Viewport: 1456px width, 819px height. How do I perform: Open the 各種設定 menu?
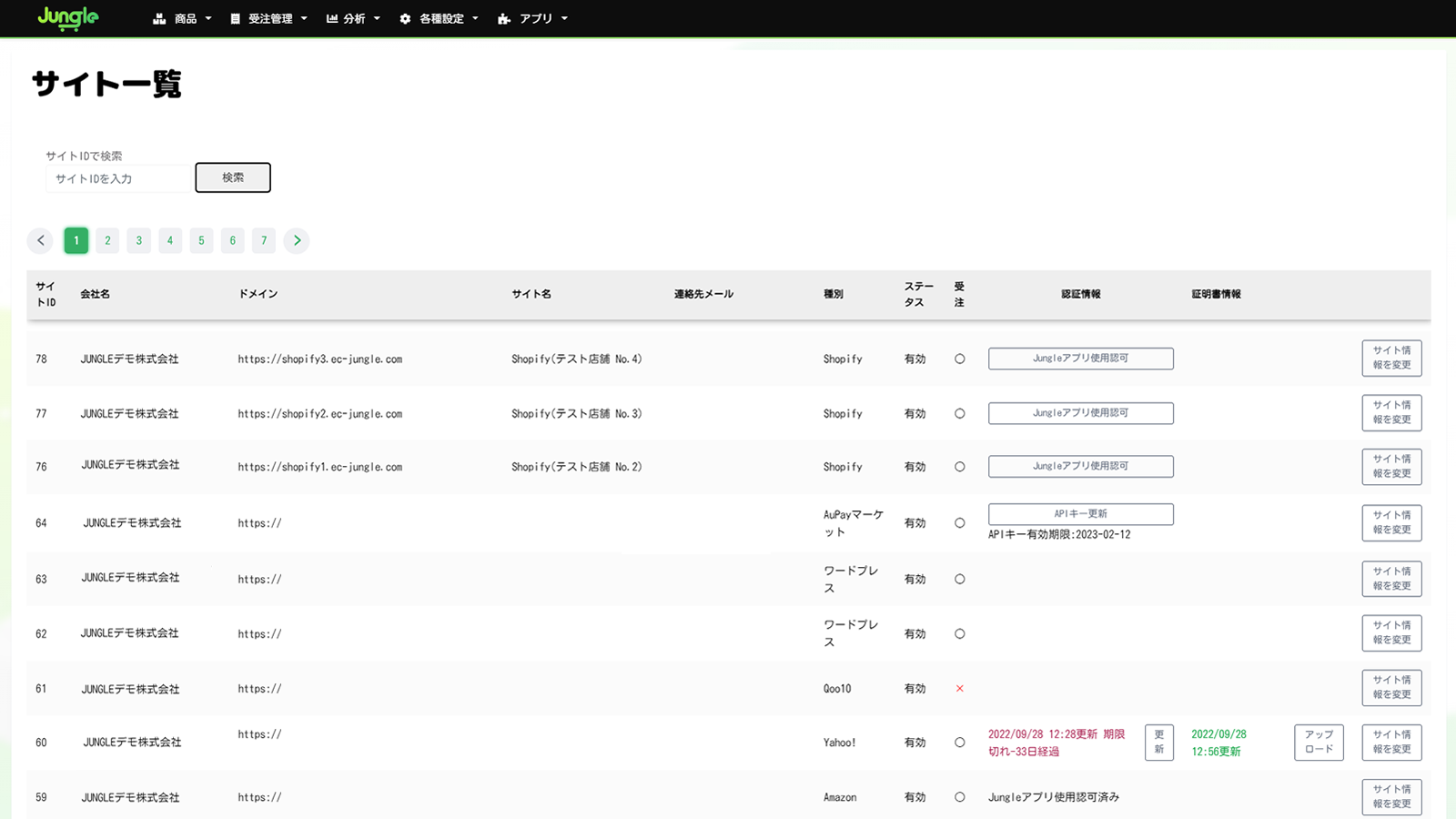point(440,18)
